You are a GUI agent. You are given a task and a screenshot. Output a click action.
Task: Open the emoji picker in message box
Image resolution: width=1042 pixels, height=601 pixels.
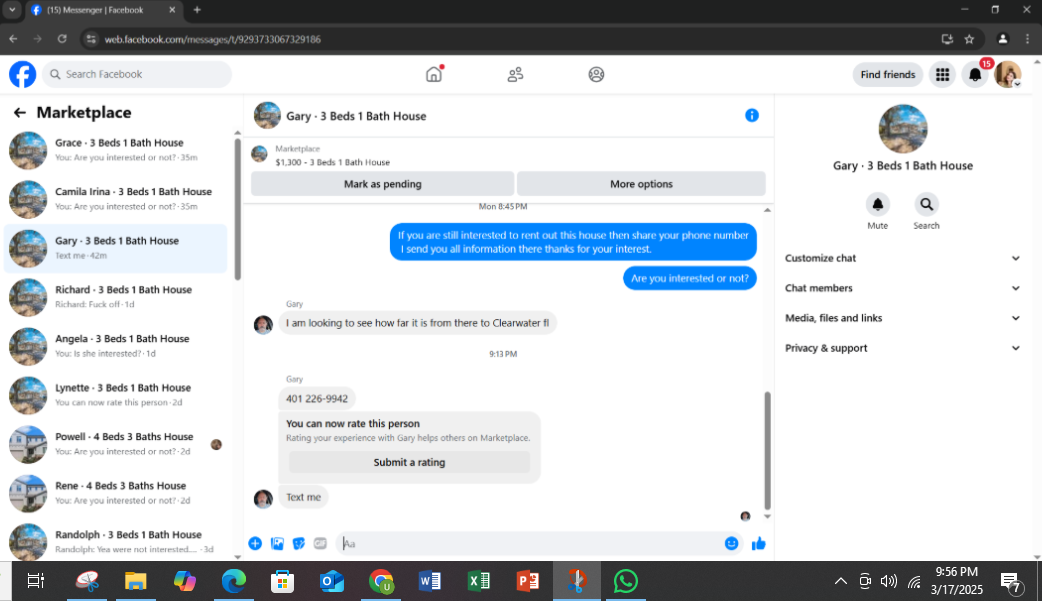point(732,544)
